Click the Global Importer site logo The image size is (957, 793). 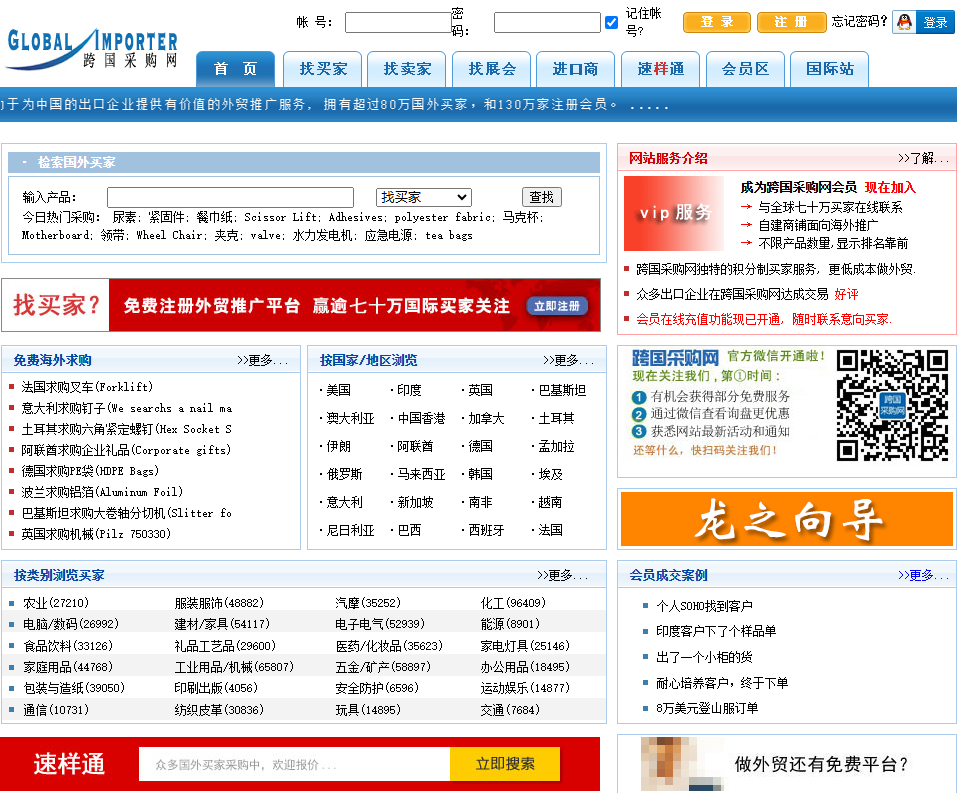90,45
